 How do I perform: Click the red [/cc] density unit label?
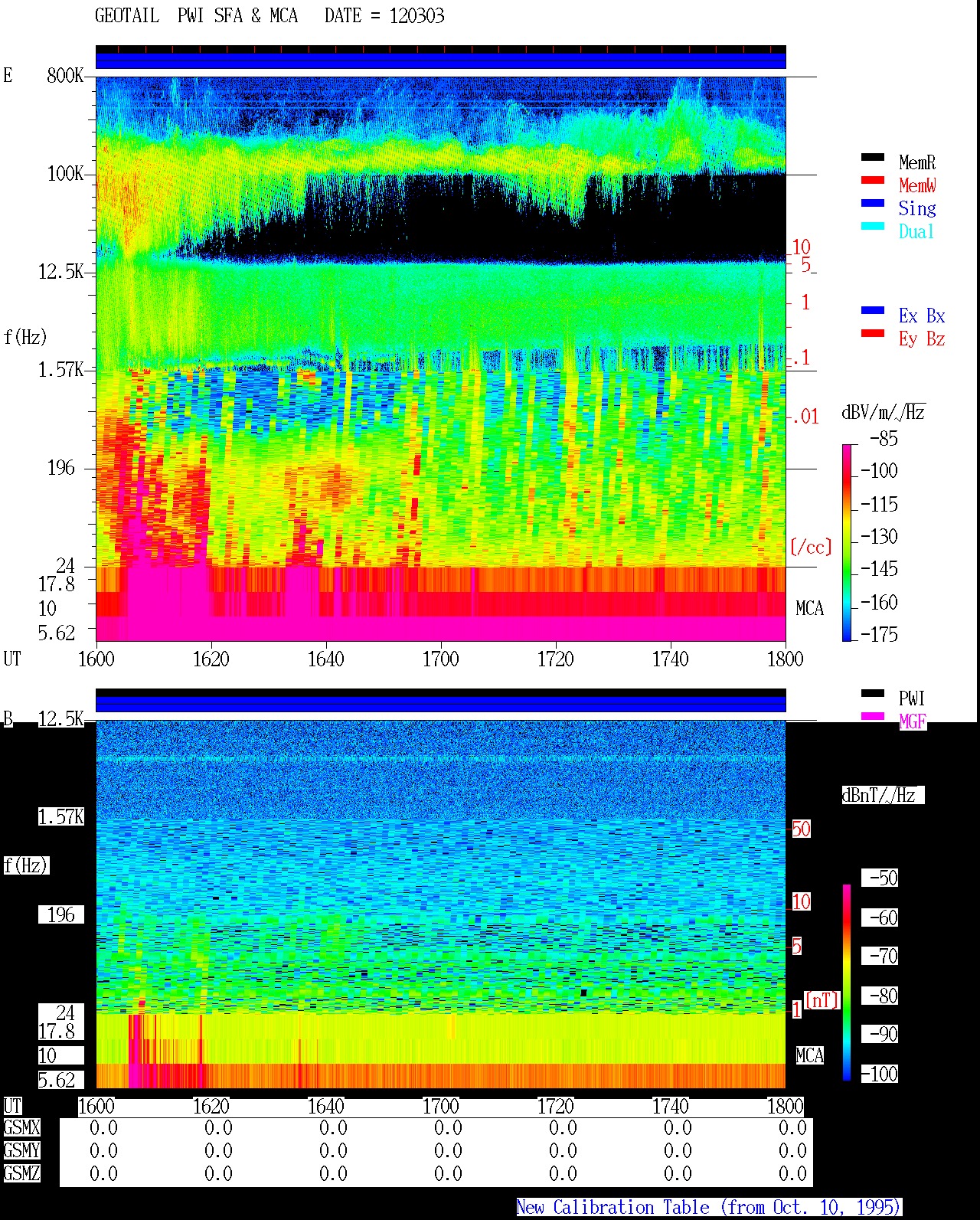811,547
